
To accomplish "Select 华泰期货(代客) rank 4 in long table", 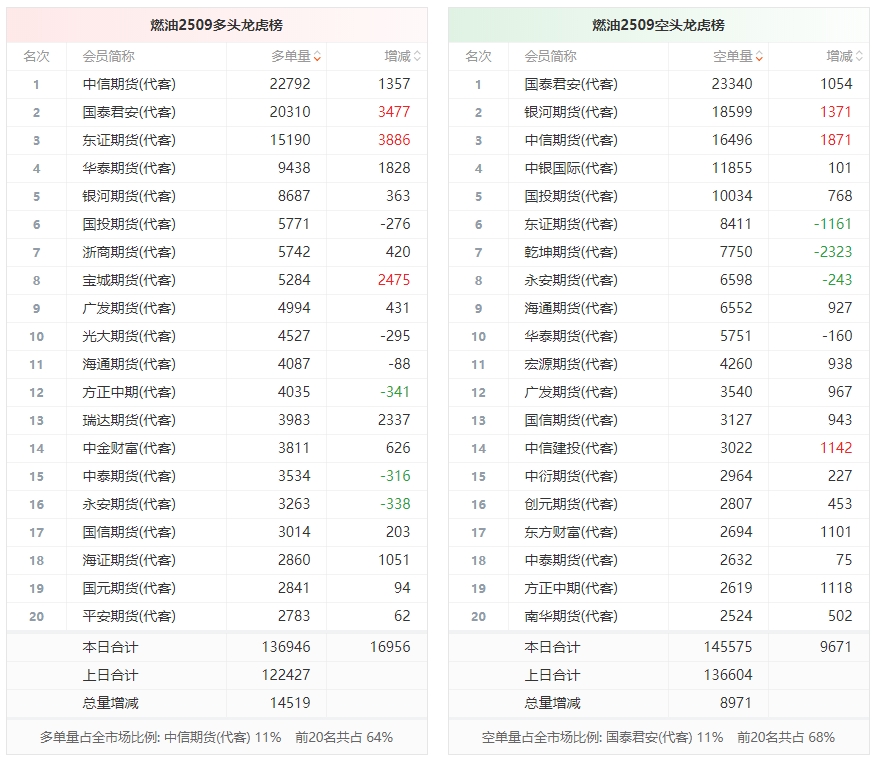I will pos(129,168).
